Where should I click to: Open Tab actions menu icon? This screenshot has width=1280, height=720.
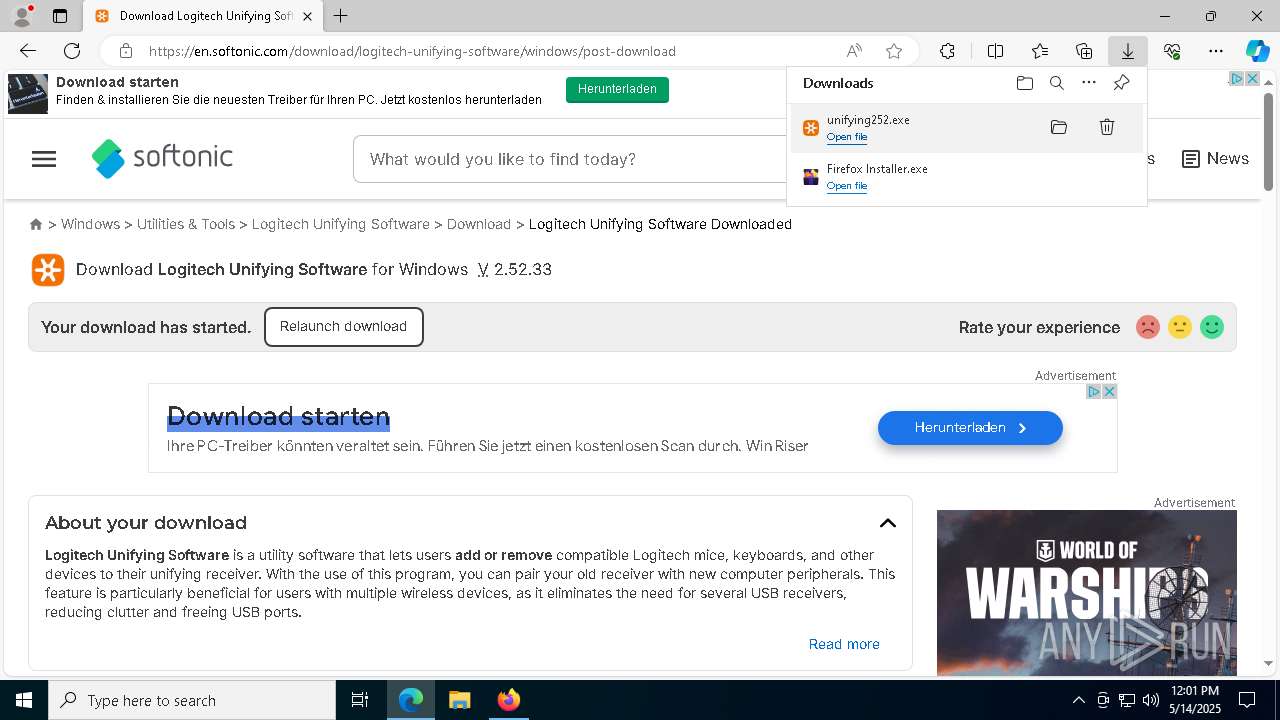pyautogui.click(x=60, y=16)
